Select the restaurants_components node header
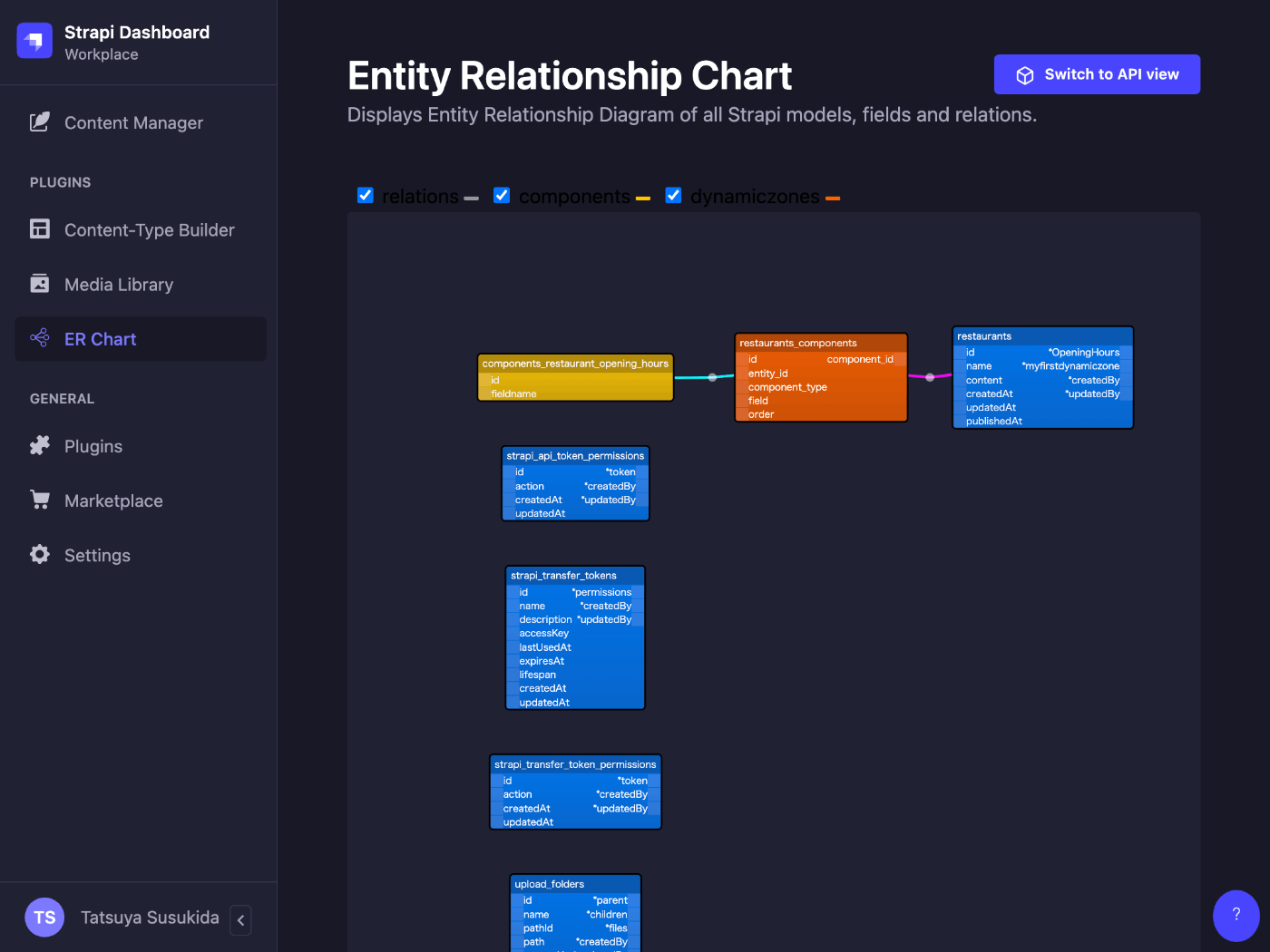 [x=821, y=343]
